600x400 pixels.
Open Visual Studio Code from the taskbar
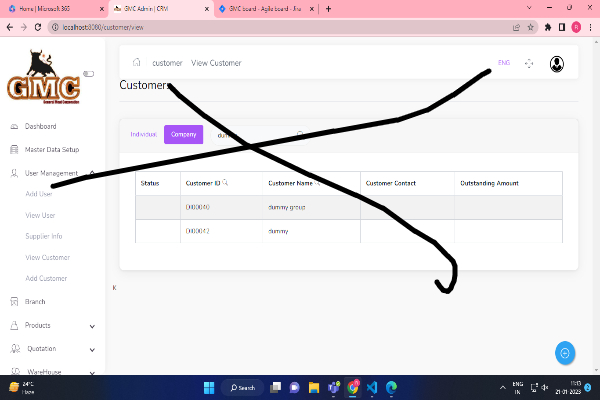point(371,387)
